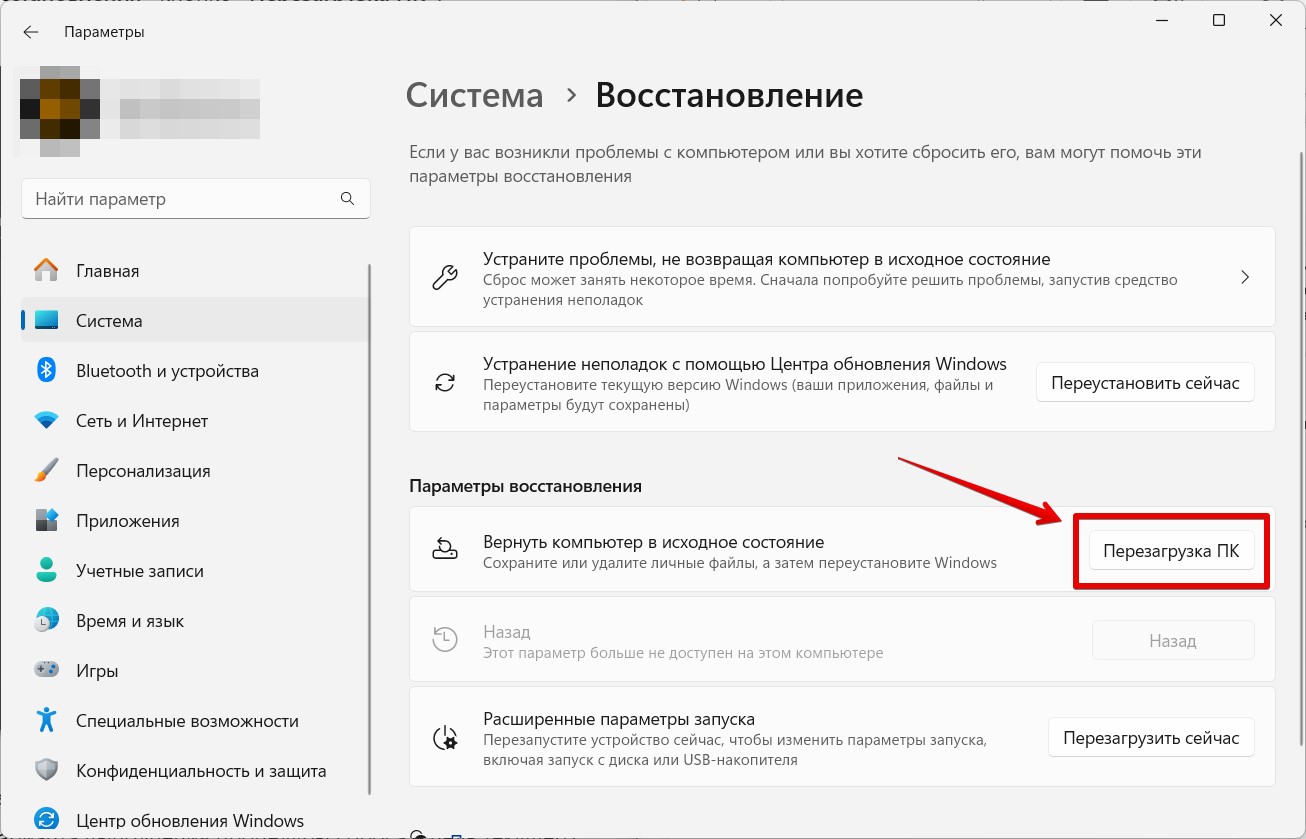1306x839 pixels.
Task: Click Устранение неполадок с помощью Центра text
Action: [x=745, y=364]
